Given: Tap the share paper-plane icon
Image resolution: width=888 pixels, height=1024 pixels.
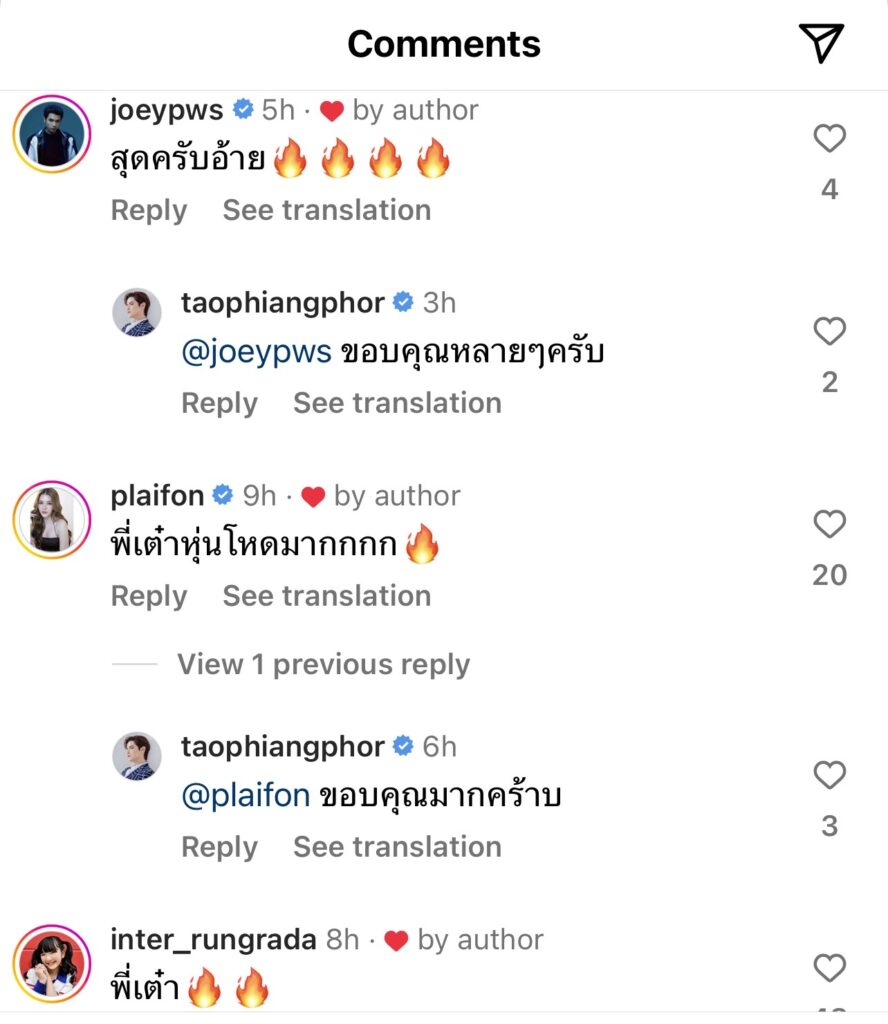Looking at the screenshot, I should pos(821,43).
